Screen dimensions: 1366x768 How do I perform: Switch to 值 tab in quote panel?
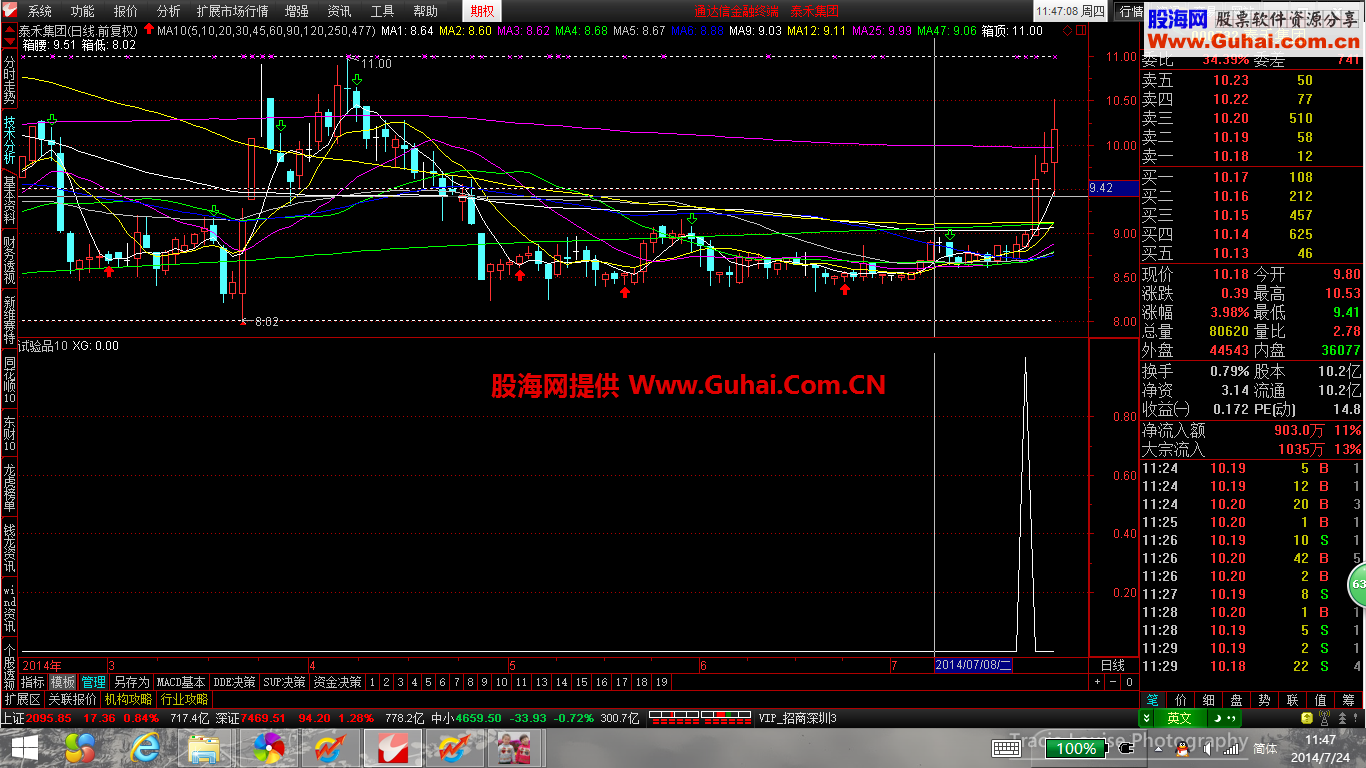[x=1320, y=700]
